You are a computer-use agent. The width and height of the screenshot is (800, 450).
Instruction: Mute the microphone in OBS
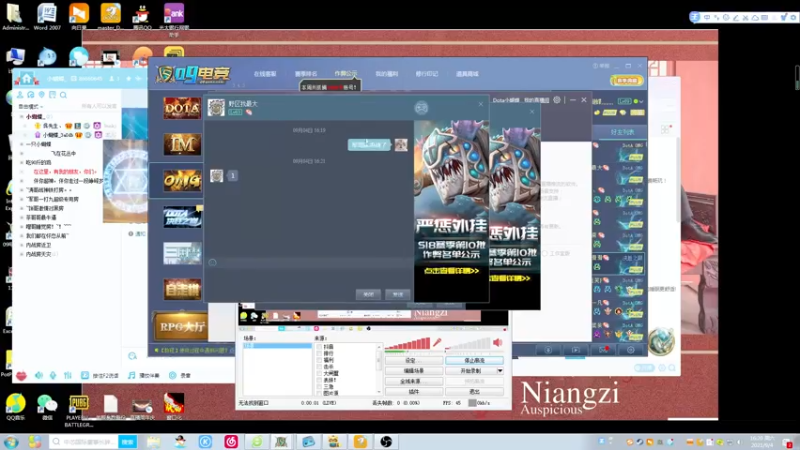point(437,343)
